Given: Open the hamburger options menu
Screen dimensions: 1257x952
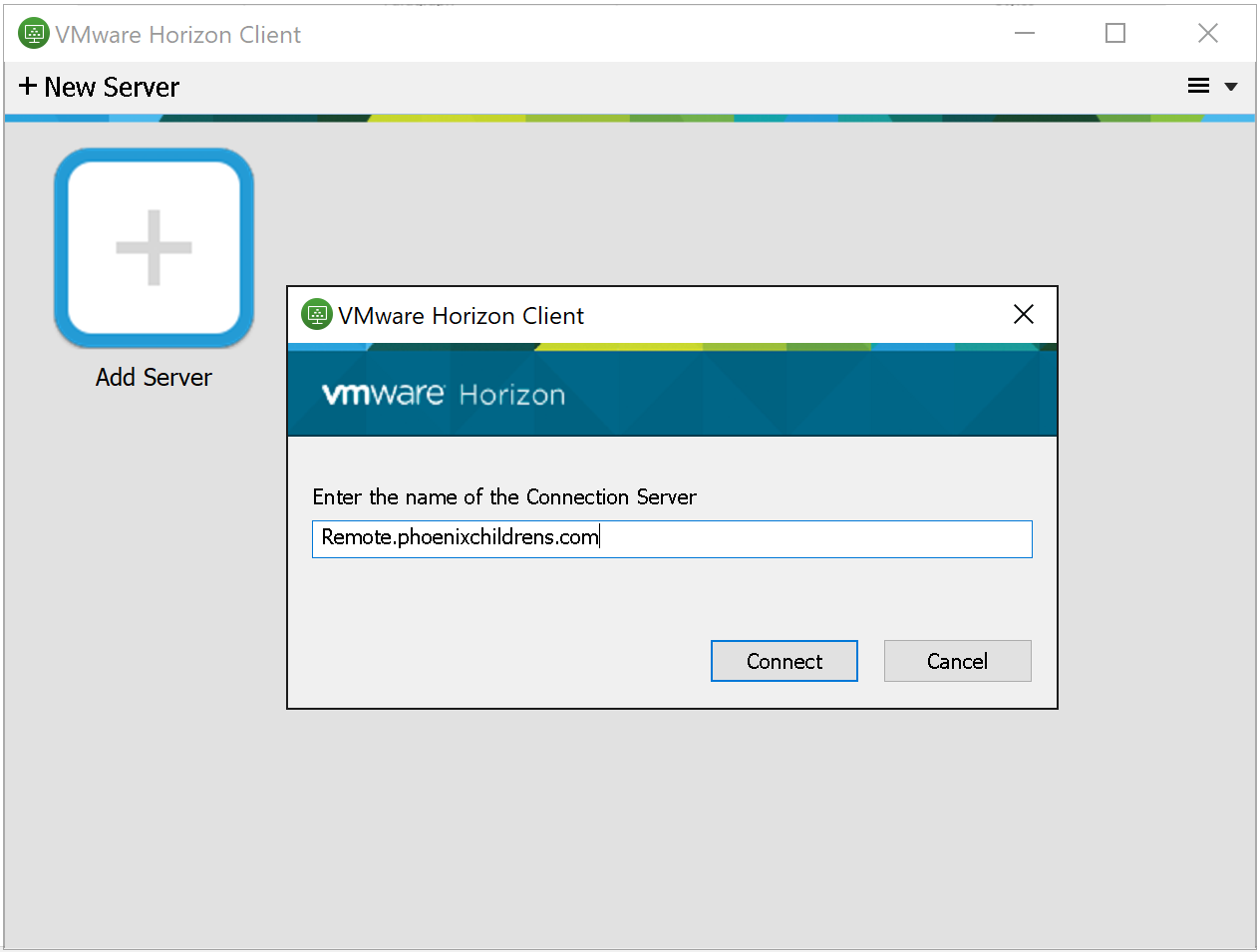Looking at the screenshot, I should [x=1198, y=87].
